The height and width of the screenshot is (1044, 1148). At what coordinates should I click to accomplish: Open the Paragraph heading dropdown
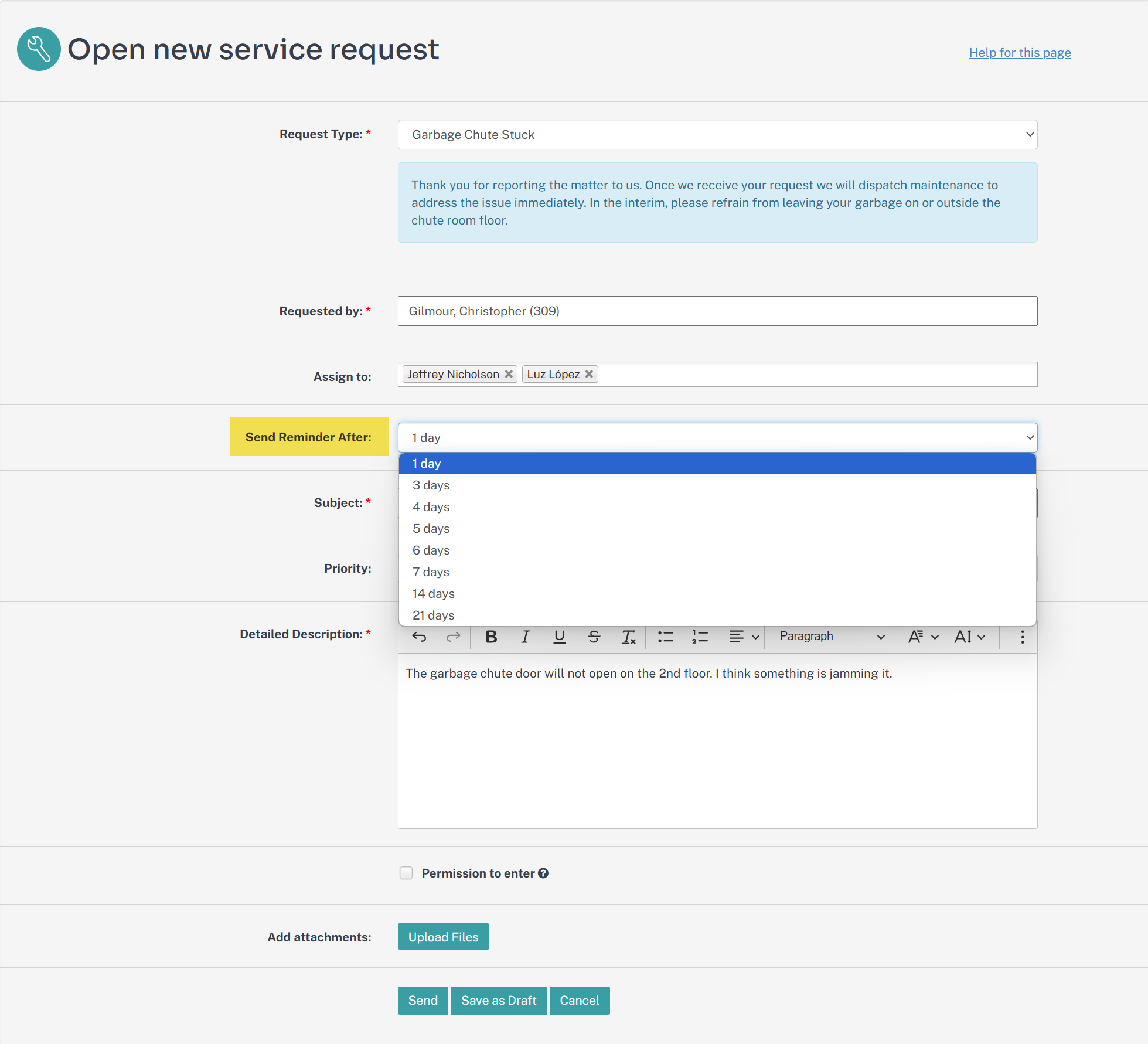point(832,637)
